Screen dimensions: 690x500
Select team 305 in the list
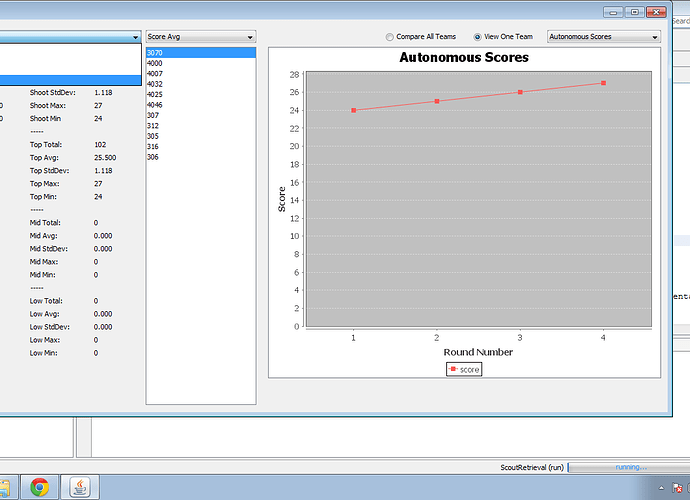tap(201, 136)
